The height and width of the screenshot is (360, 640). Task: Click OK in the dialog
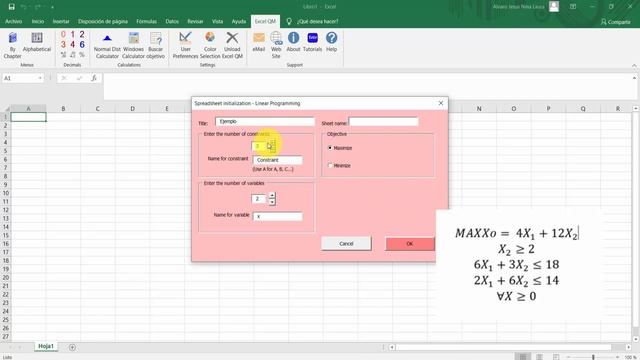[410, 243]
